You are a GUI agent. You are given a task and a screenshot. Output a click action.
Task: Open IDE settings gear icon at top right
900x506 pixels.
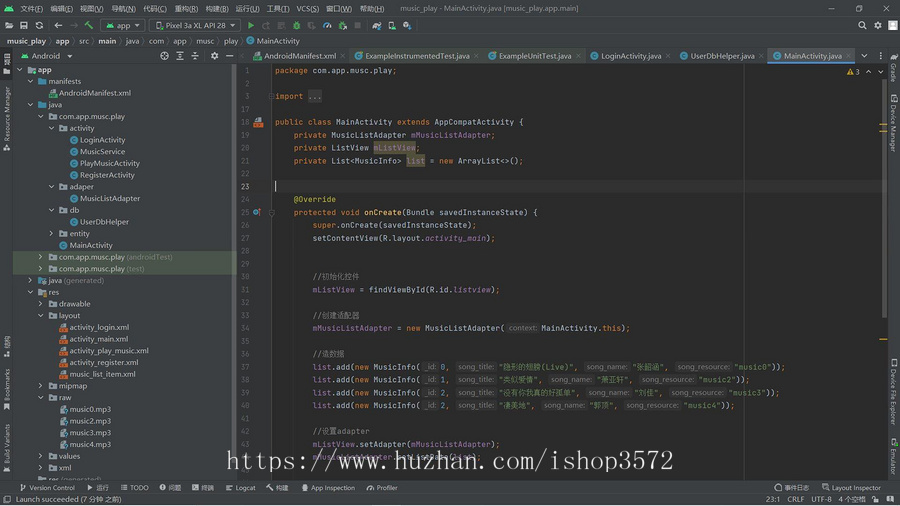[x=878, y=25]
